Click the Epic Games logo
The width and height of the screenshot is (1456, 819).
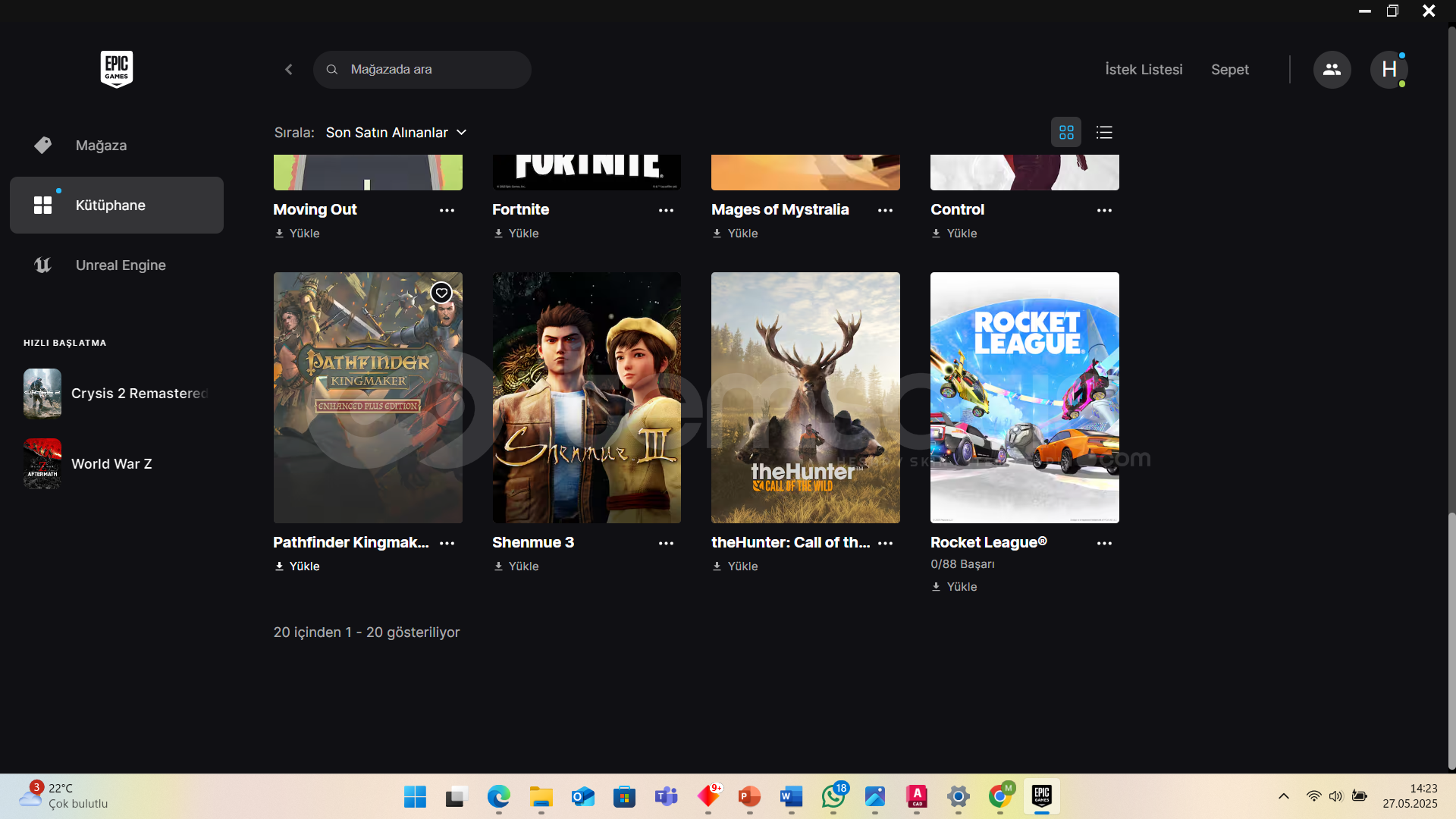pyautogui.click(x=116, y=69)
